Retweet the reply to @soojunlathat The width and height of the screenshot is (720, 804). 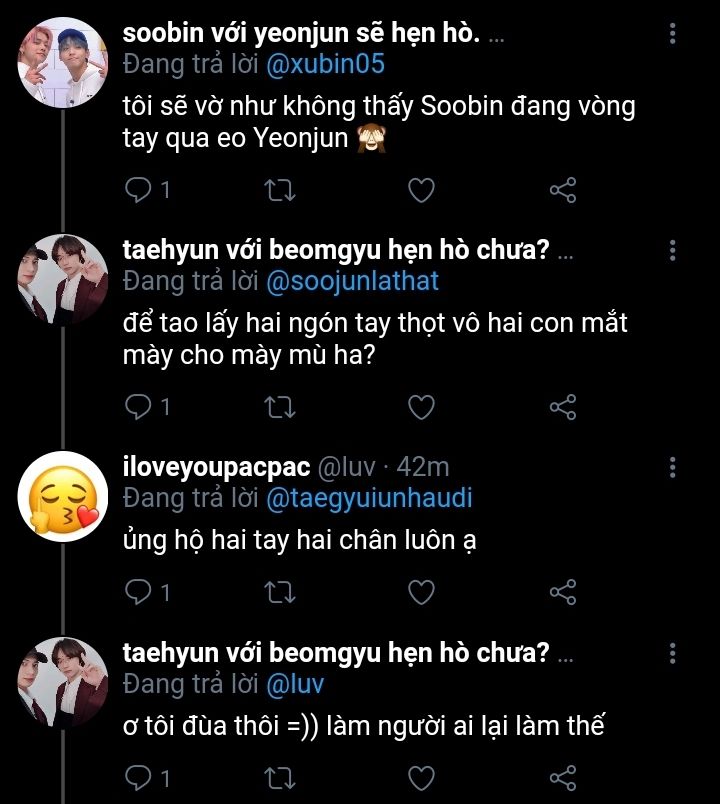281,406
